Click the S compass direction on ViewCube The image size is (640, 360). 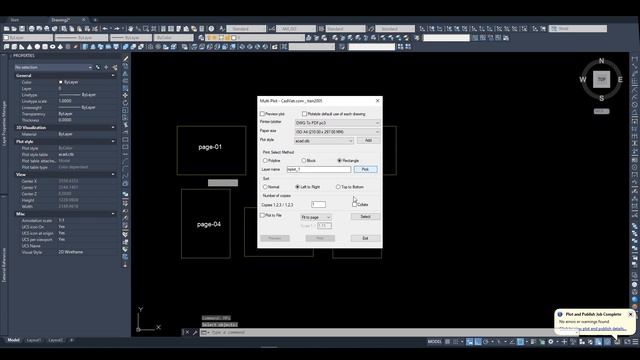point(601,98)
